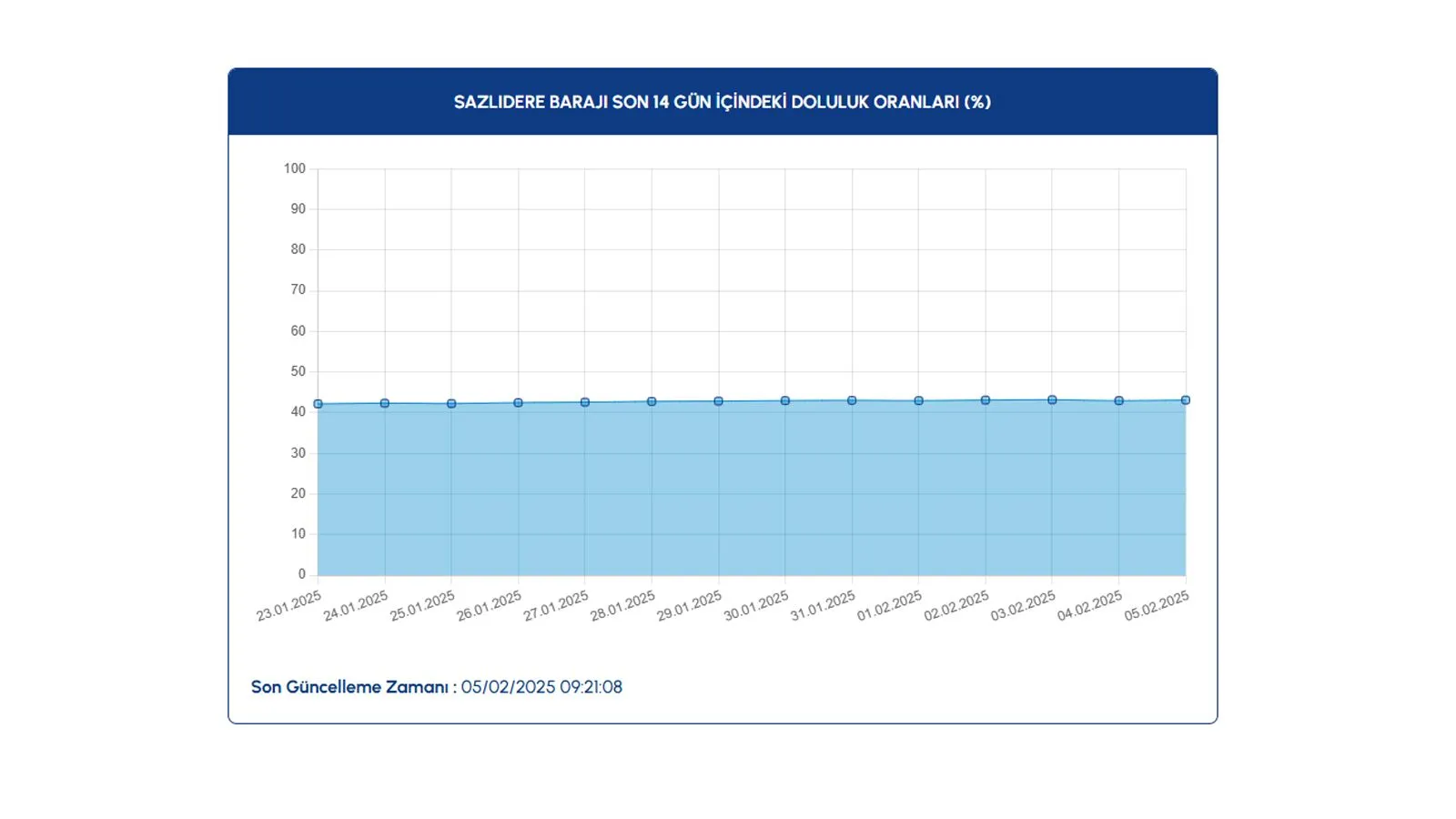This screenshot has height=819, width=1456.
Task: Pick the data point for 28.01.2025
Action: coord(652,401)
